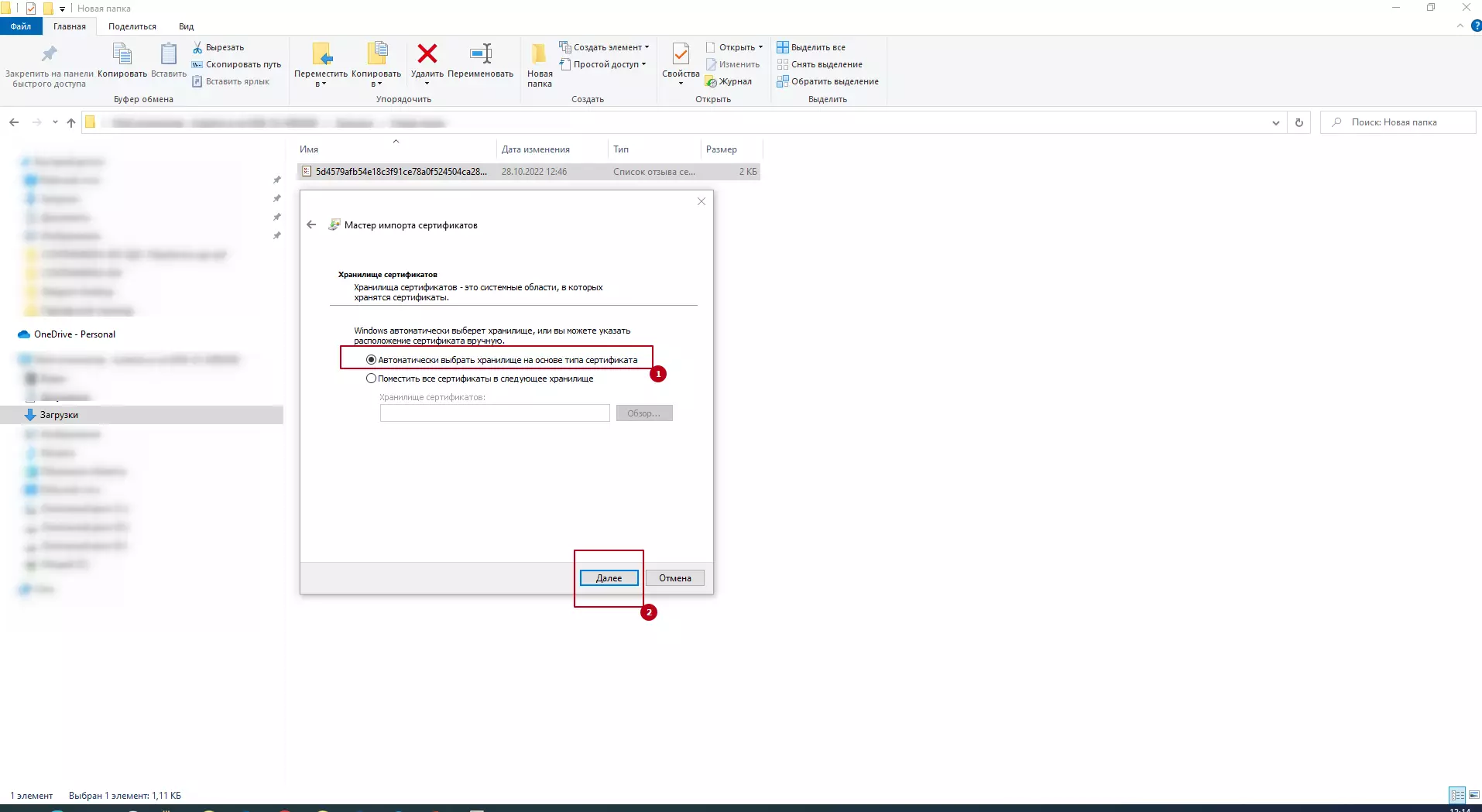Switch to the Поделиться ribbon tab
This screenshot has height=812, width=1482.
coord(132,26)
